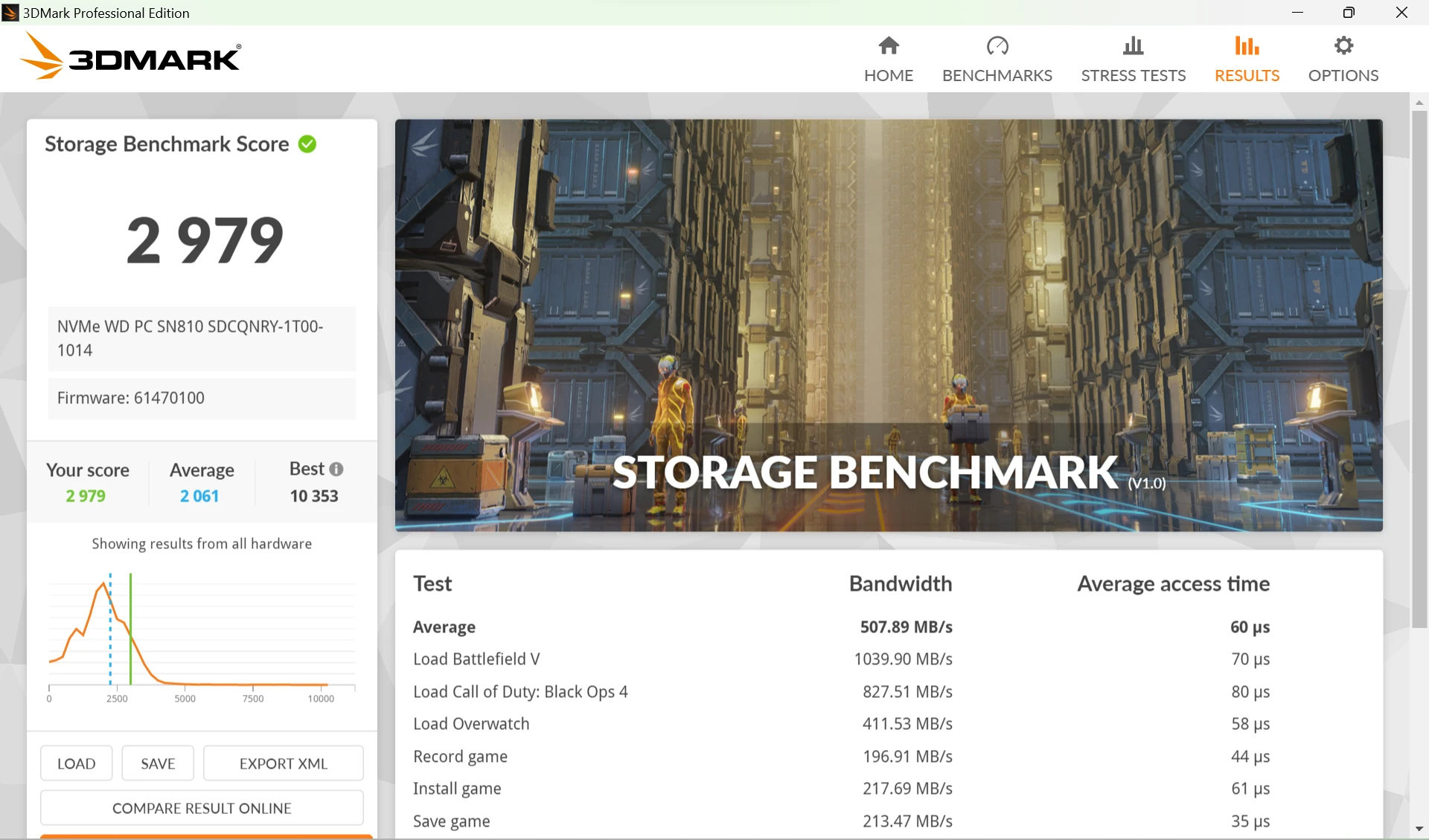Click the vertical scrollbar thumb

tap(1419, 368)
